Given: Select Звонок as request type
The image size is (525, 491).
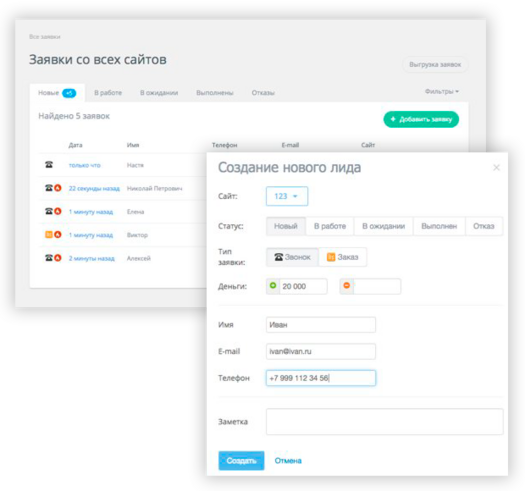Looking at the screenshot, I should point(292,257).
